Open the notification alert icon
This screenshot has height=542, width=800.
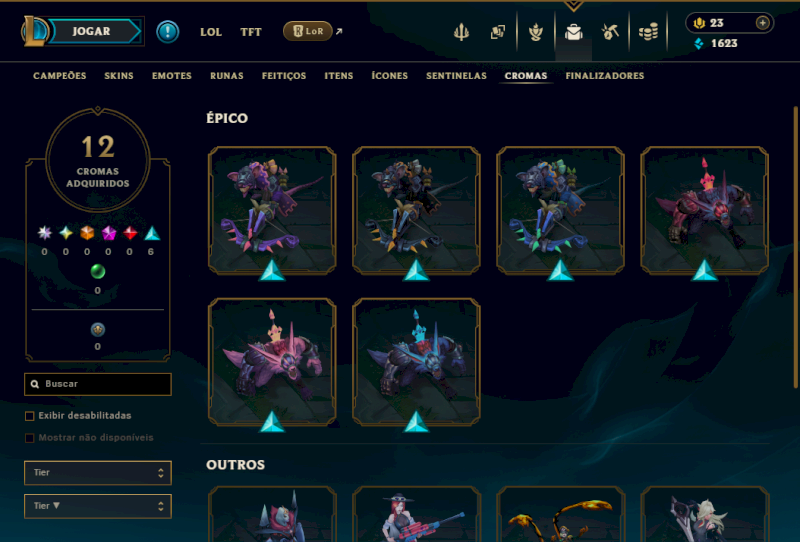167,32
